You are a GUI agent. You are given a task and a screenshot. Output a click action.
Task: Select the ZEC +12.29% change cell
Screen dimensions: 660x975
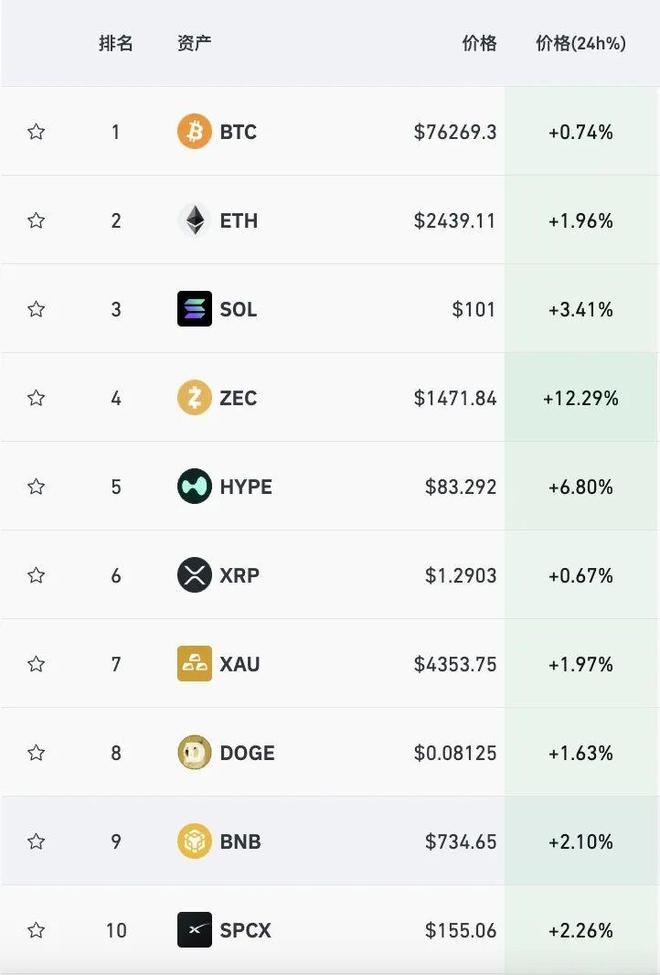[x=581, y=397]
